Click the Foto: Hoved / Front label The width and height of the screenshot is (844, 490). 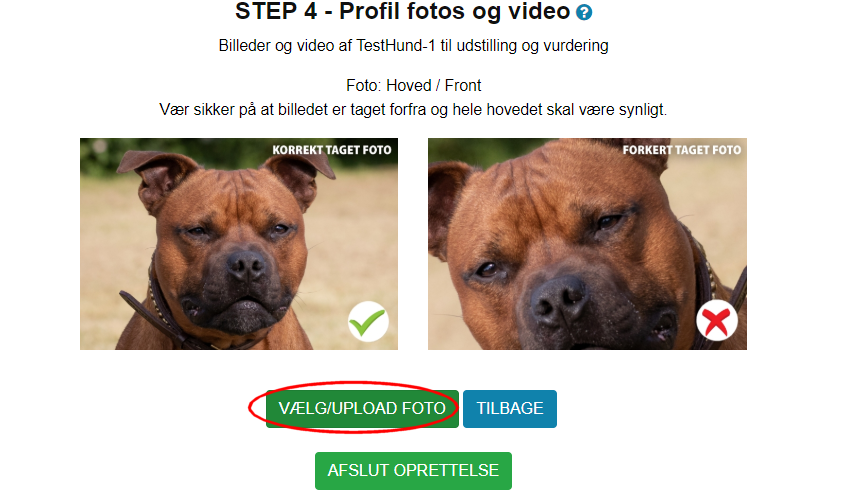coord(413,85)
